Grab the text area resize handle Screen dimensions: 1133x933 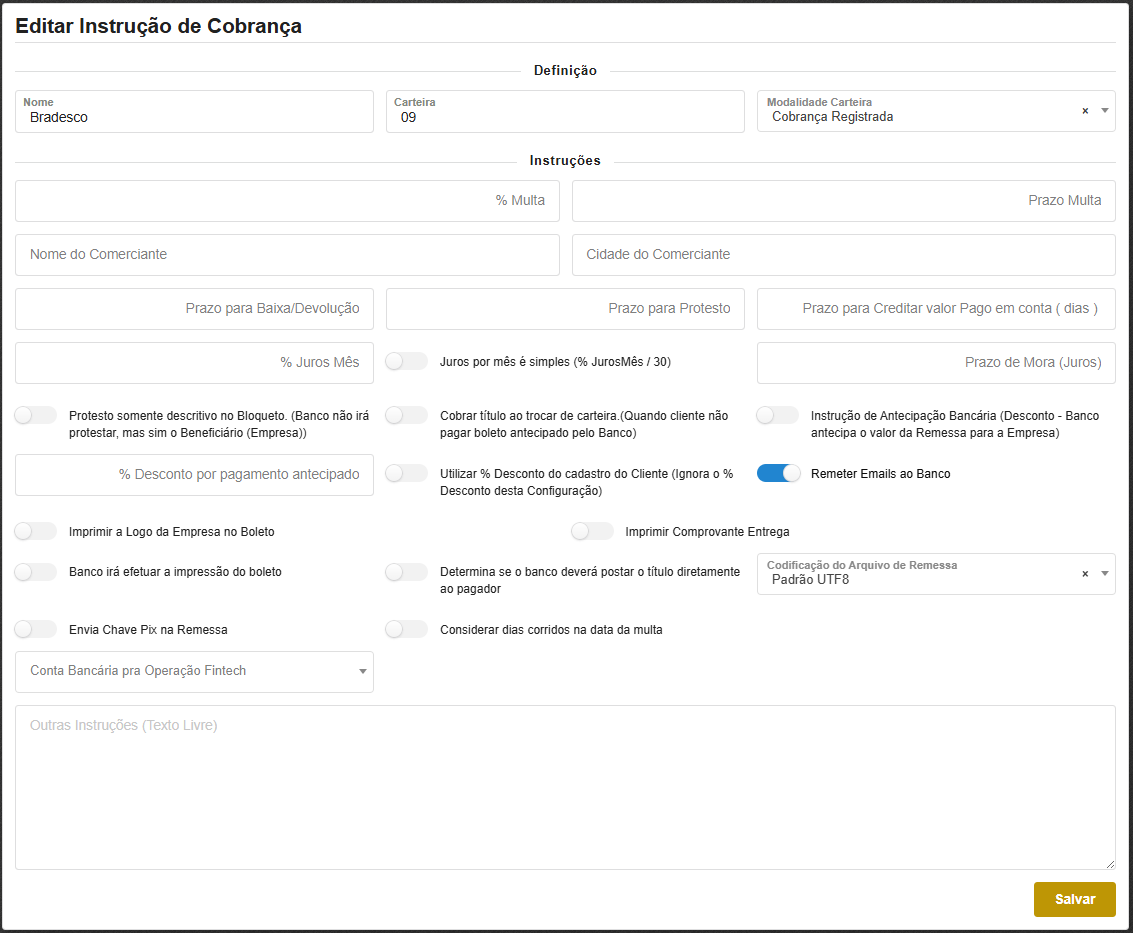tap(1110, 864)
